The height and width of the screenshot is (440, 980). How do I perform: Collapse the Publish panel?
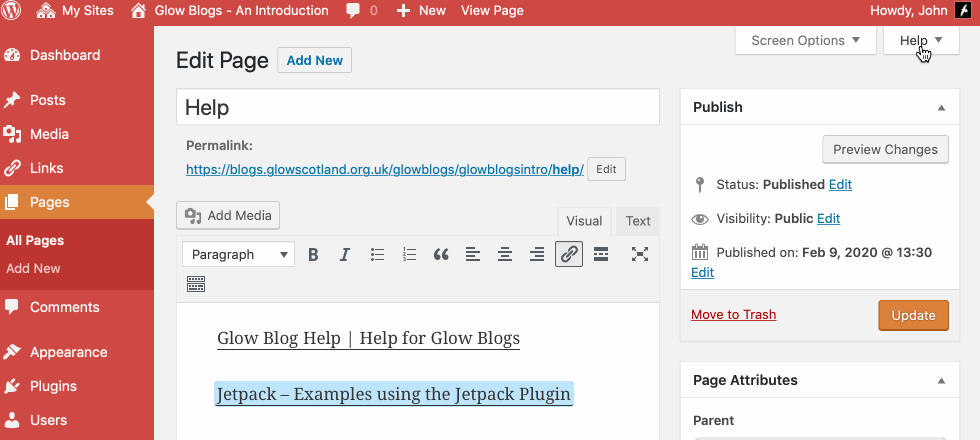941,108
